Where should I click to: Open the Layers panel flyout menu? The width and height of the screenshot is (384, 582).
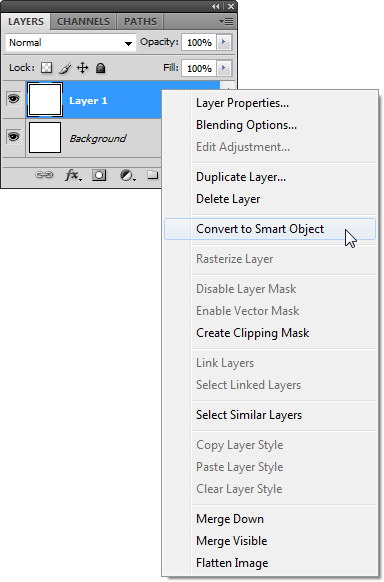[226, 22]
